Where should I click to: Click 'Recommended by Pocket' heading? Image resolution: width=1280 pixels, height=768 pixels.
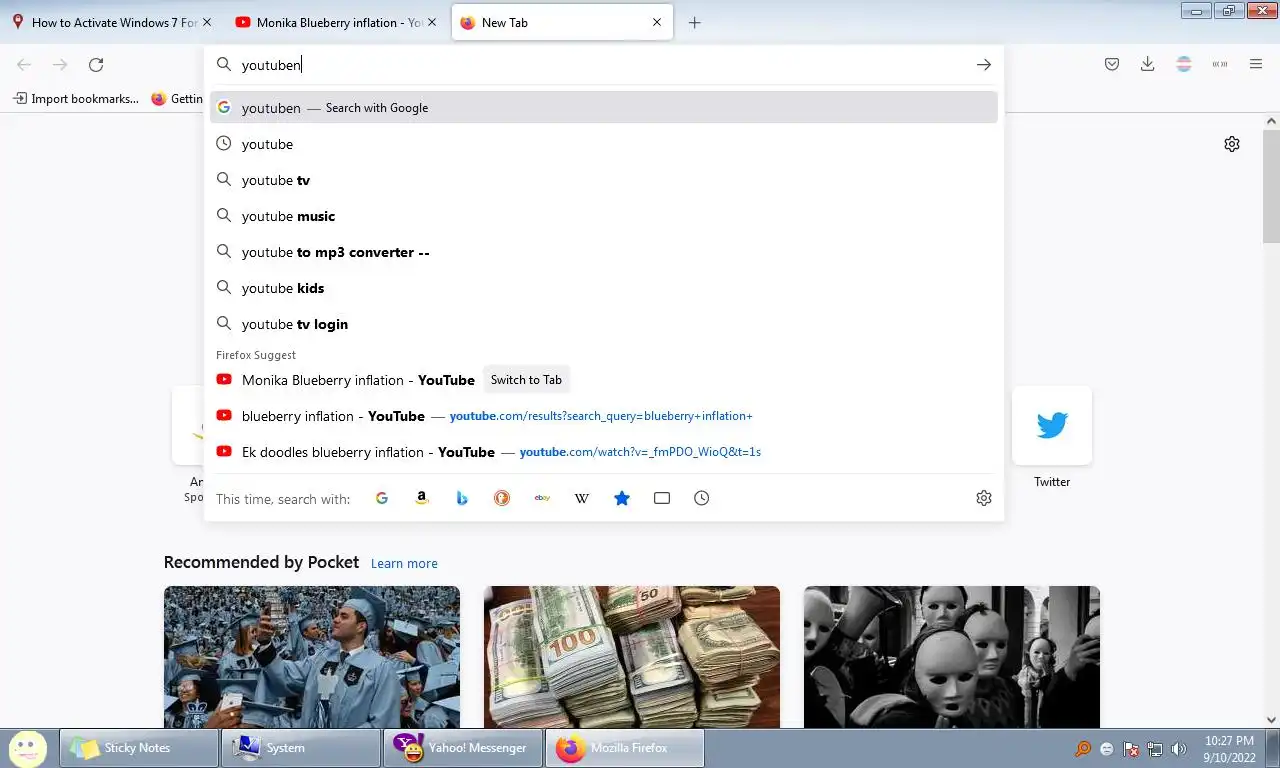click(261, 562)
